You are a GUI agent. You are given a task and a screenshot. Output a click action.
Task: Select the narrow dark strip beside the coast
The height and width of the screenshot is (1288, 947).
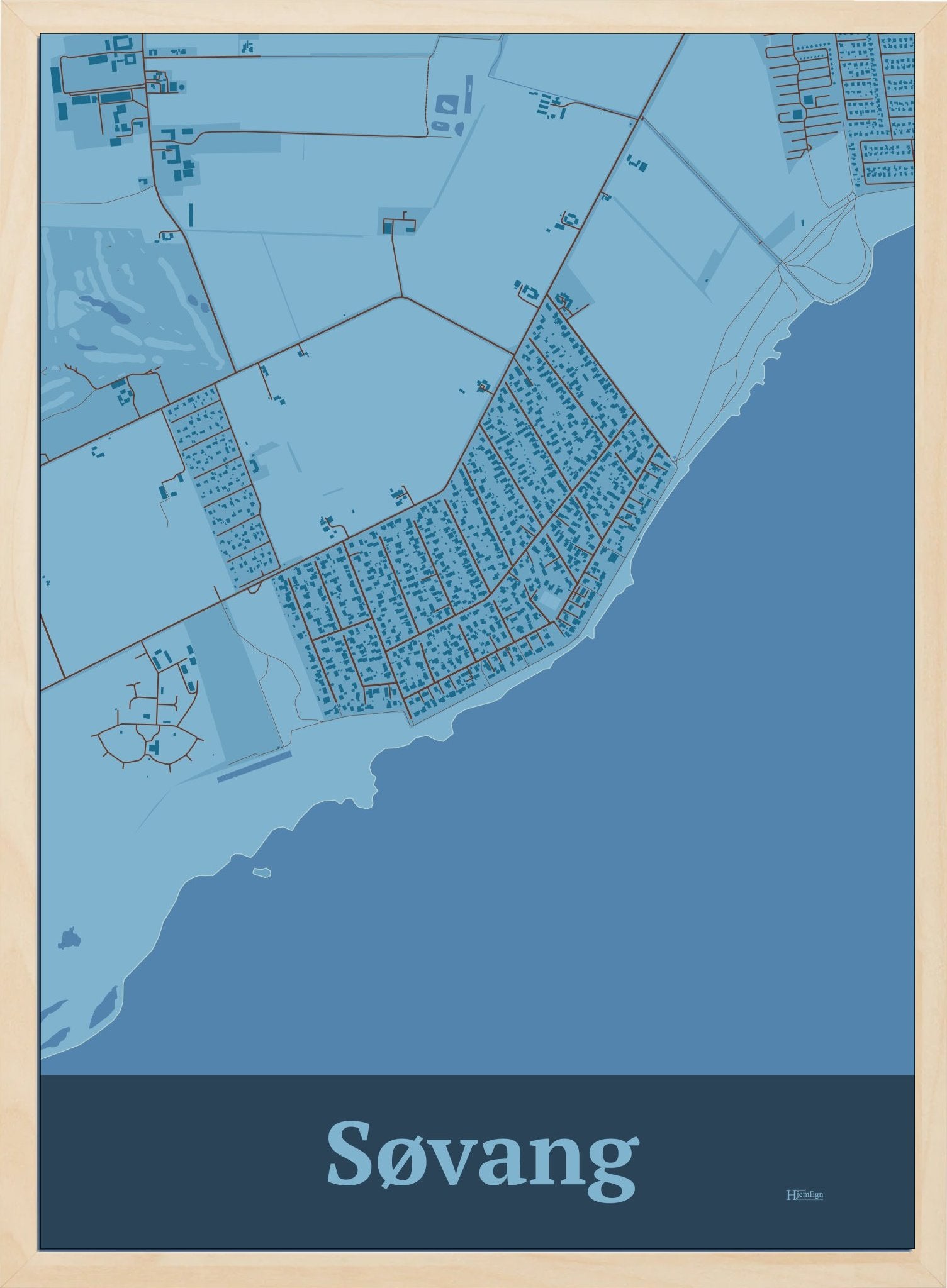pyautogui.click(x=254, y=765)
